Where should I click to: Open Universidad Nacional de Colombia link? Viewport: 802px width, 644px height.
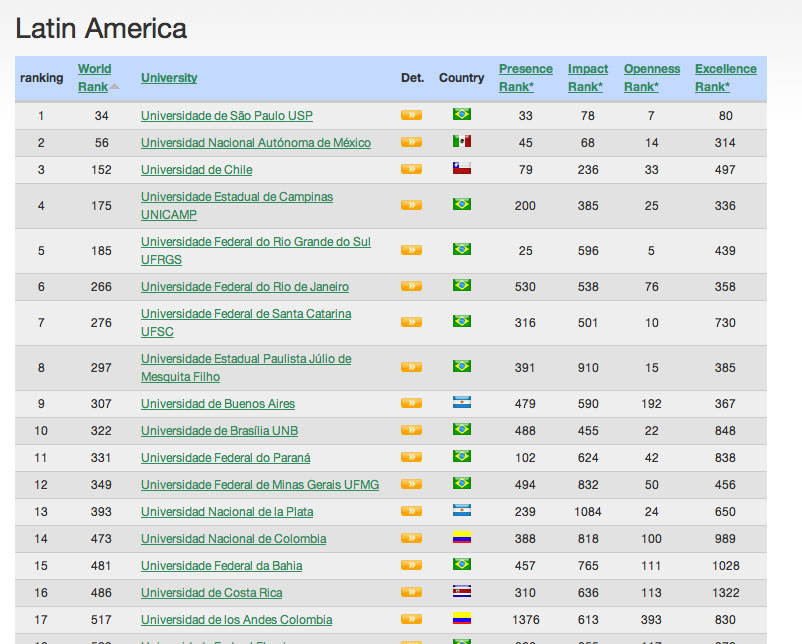coord(233,539)
